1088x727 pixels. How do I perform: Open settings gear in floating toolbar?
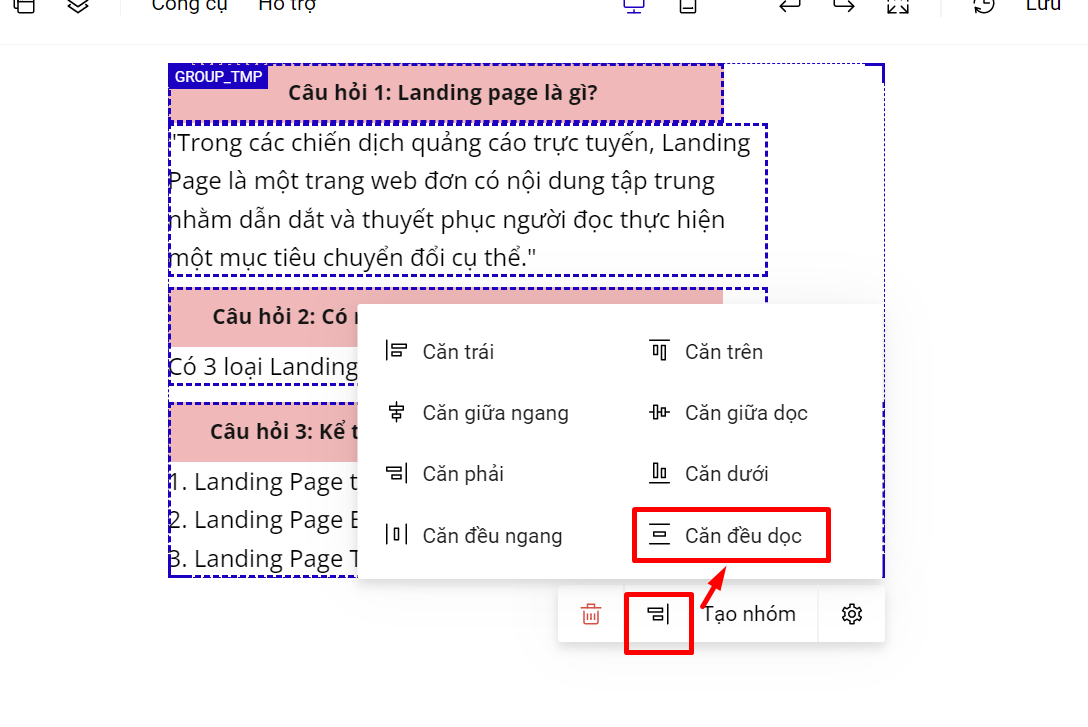(x=852, y=614)
